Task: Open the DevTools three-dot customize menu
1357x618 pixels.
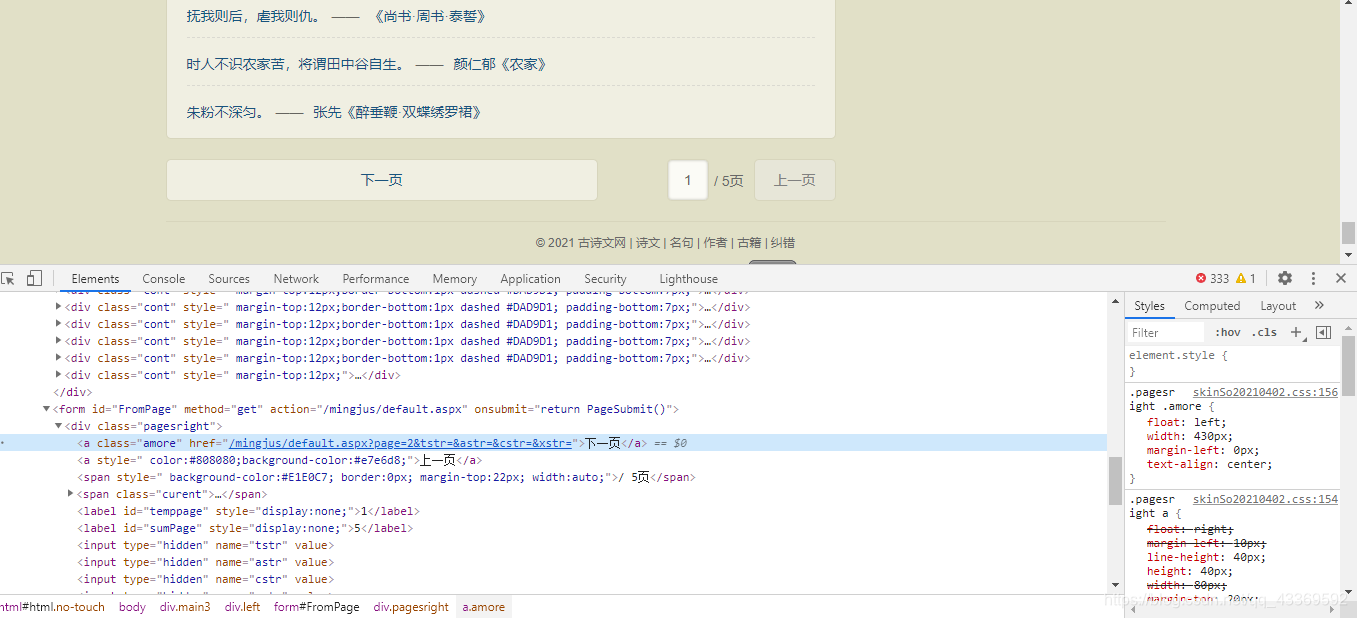Action: [1313, 278]
